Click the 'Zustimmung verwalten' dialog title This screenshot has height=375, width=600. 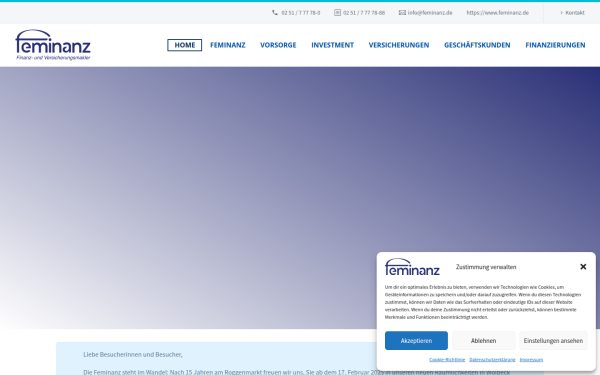tap(486, 267)
